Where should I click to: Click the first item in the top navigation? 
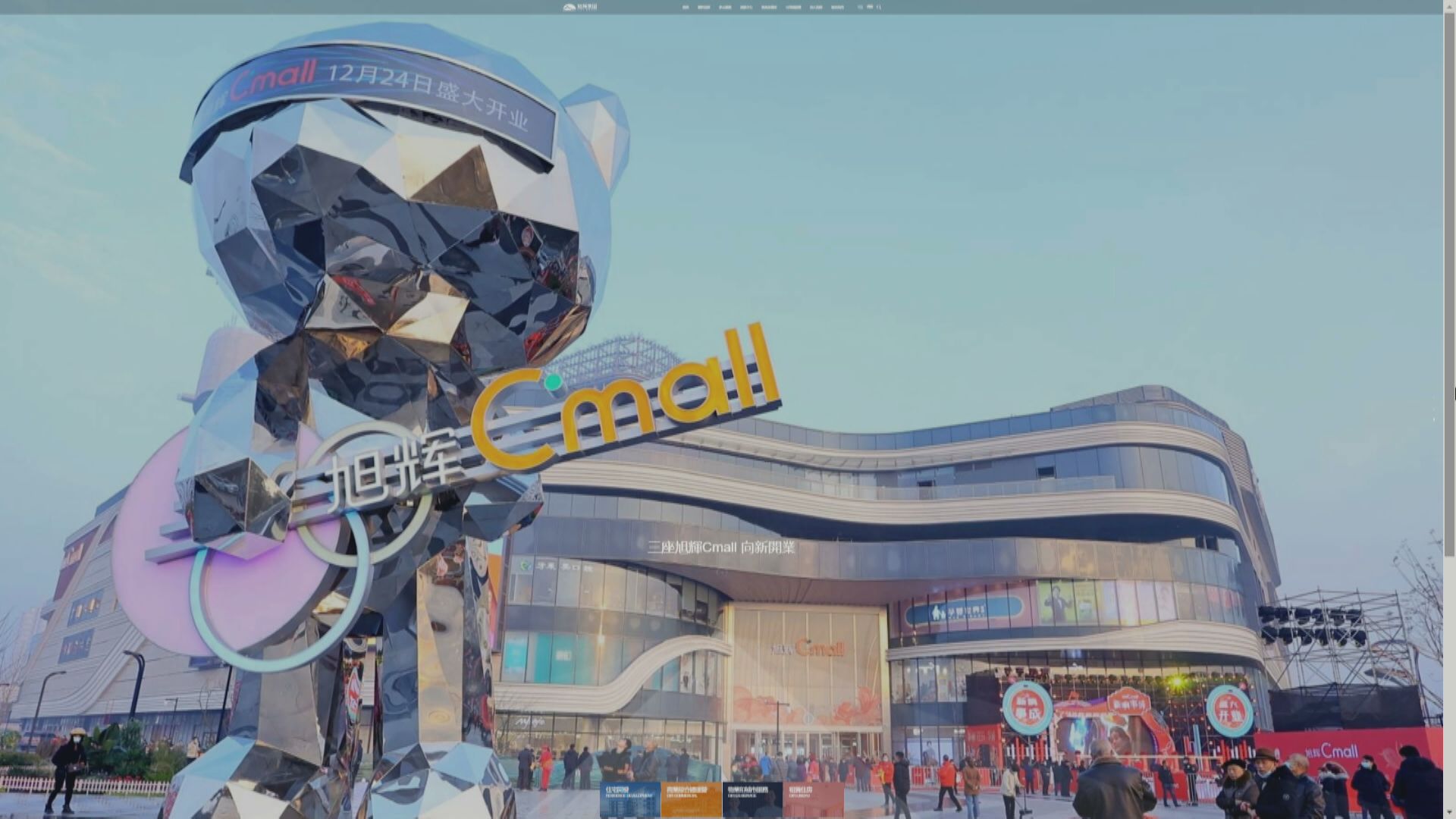pos(686,8)
